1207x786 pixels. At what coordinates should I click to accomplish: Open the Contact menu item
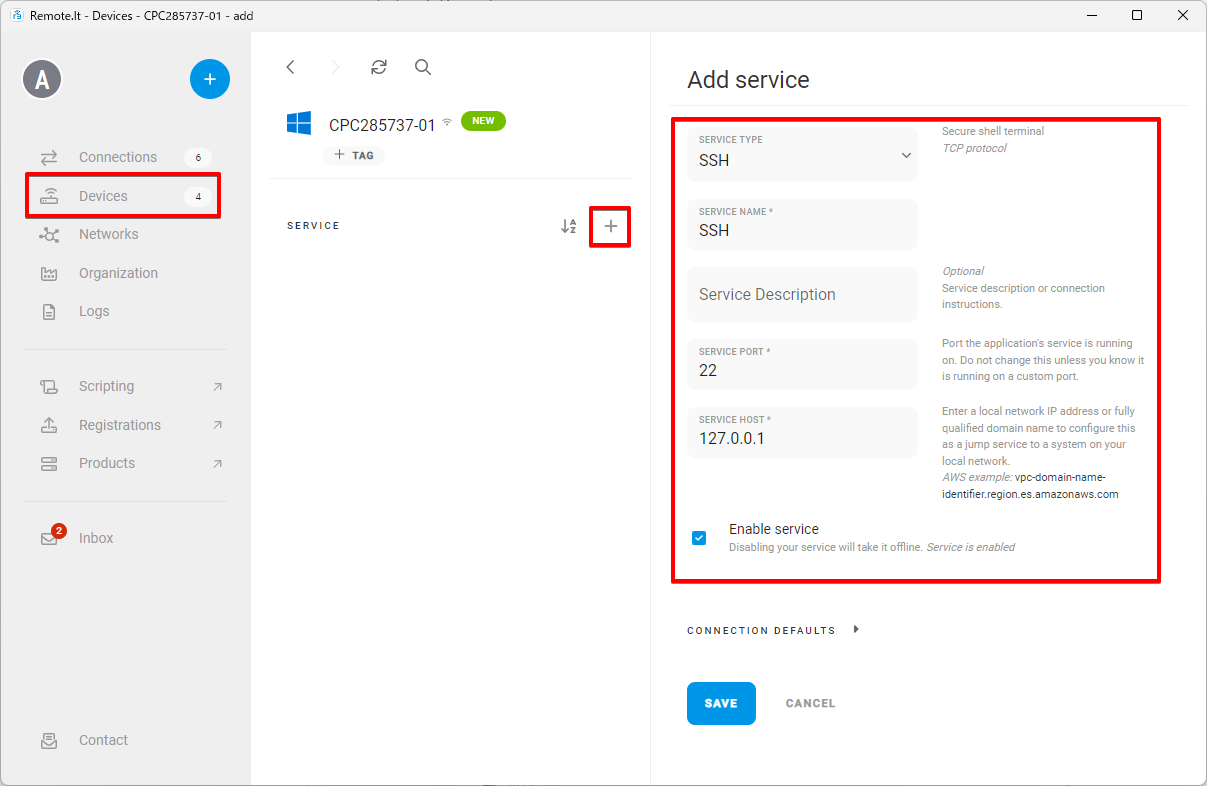[x=125, y=741]
